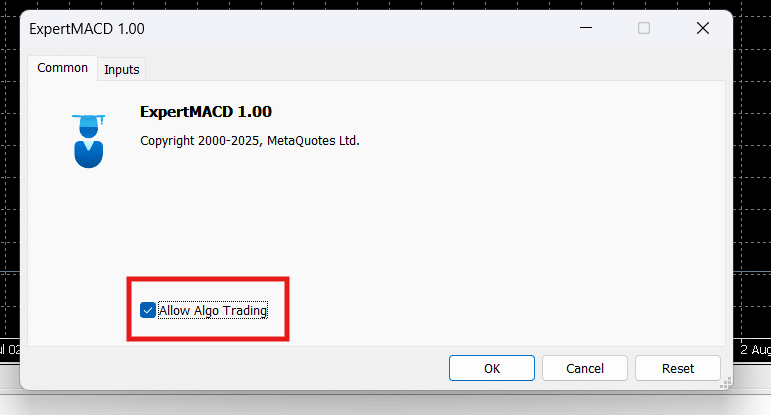Minimize the ExpertMACD properties window
Screen dimensions: 771x415
click(586, 28)
